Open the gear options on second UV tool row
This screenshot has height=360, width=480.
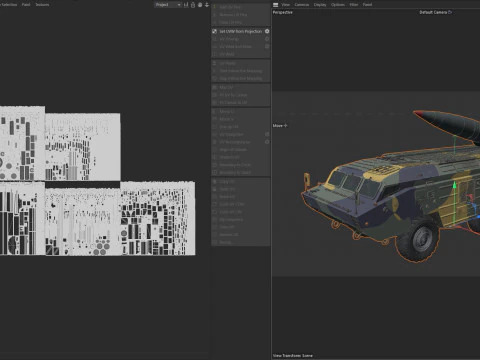(267, 39)
